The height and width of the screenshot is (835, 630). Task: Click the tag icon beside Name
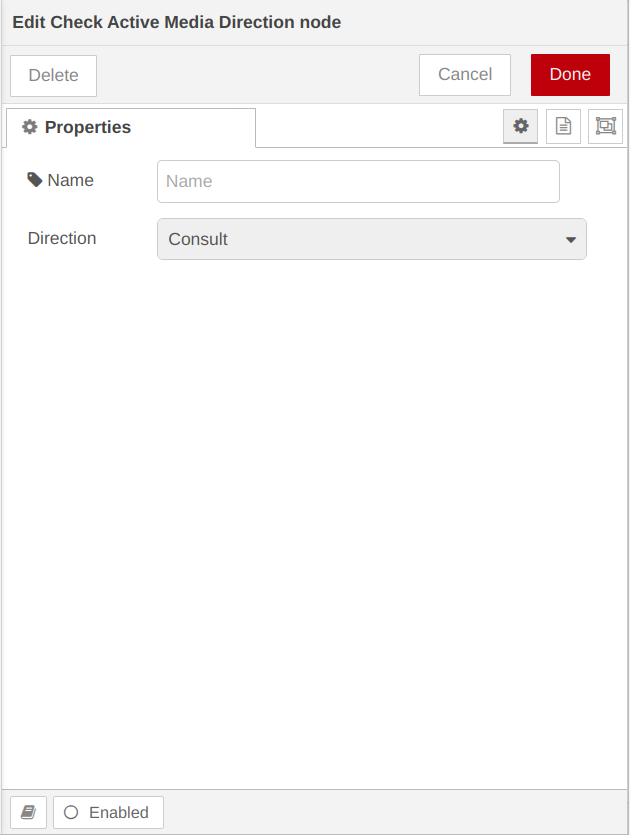pos(35,180)
